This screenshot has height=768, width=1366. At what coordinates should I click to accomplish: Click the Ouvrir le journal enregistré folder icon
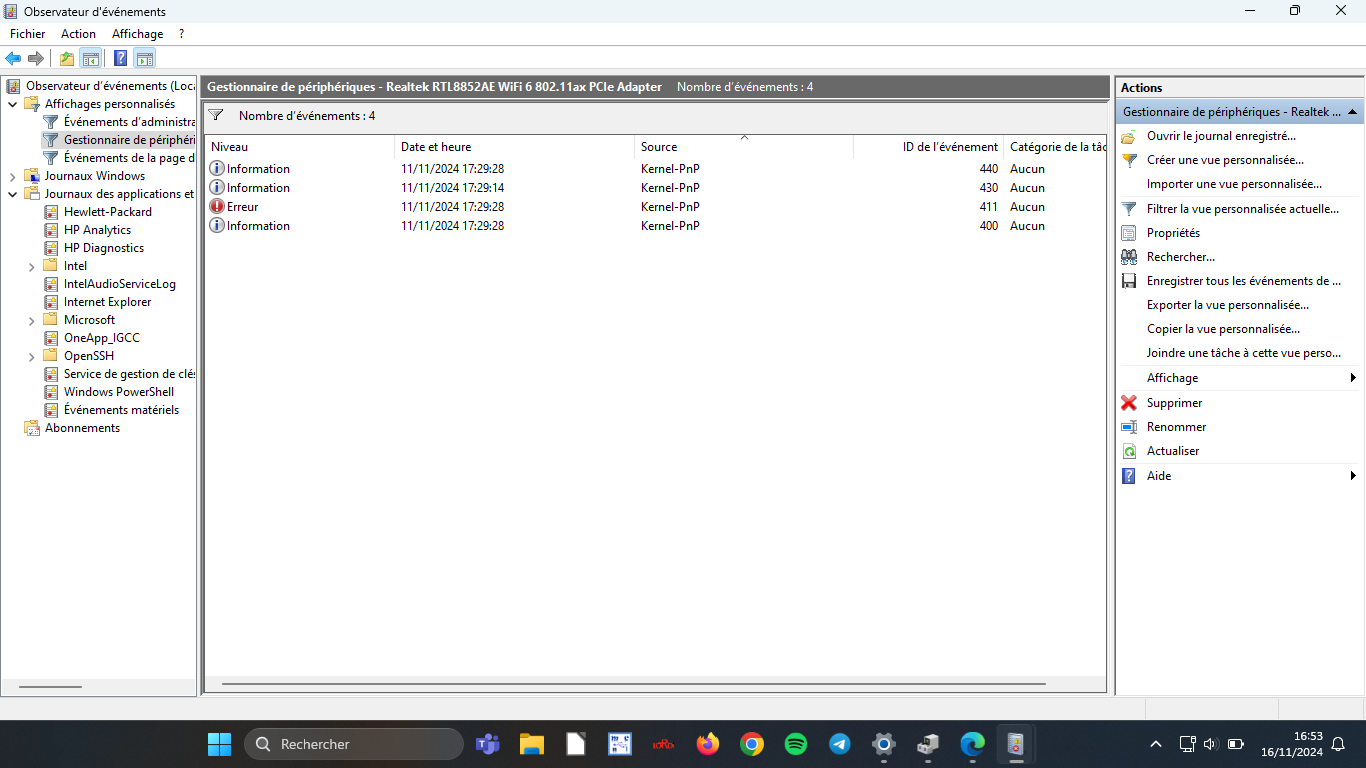[x=1129, y=136]
